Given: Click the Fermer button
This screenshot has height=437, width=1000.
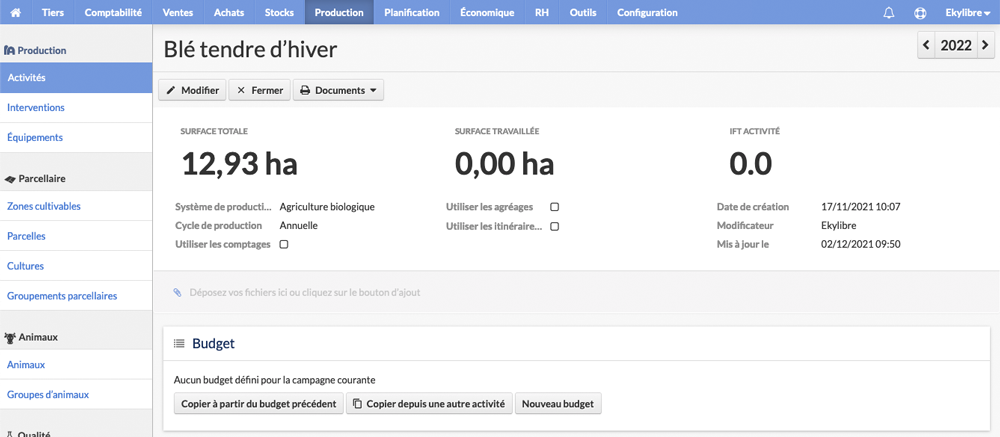Looking at the screenshot, I should click(260, 91).
